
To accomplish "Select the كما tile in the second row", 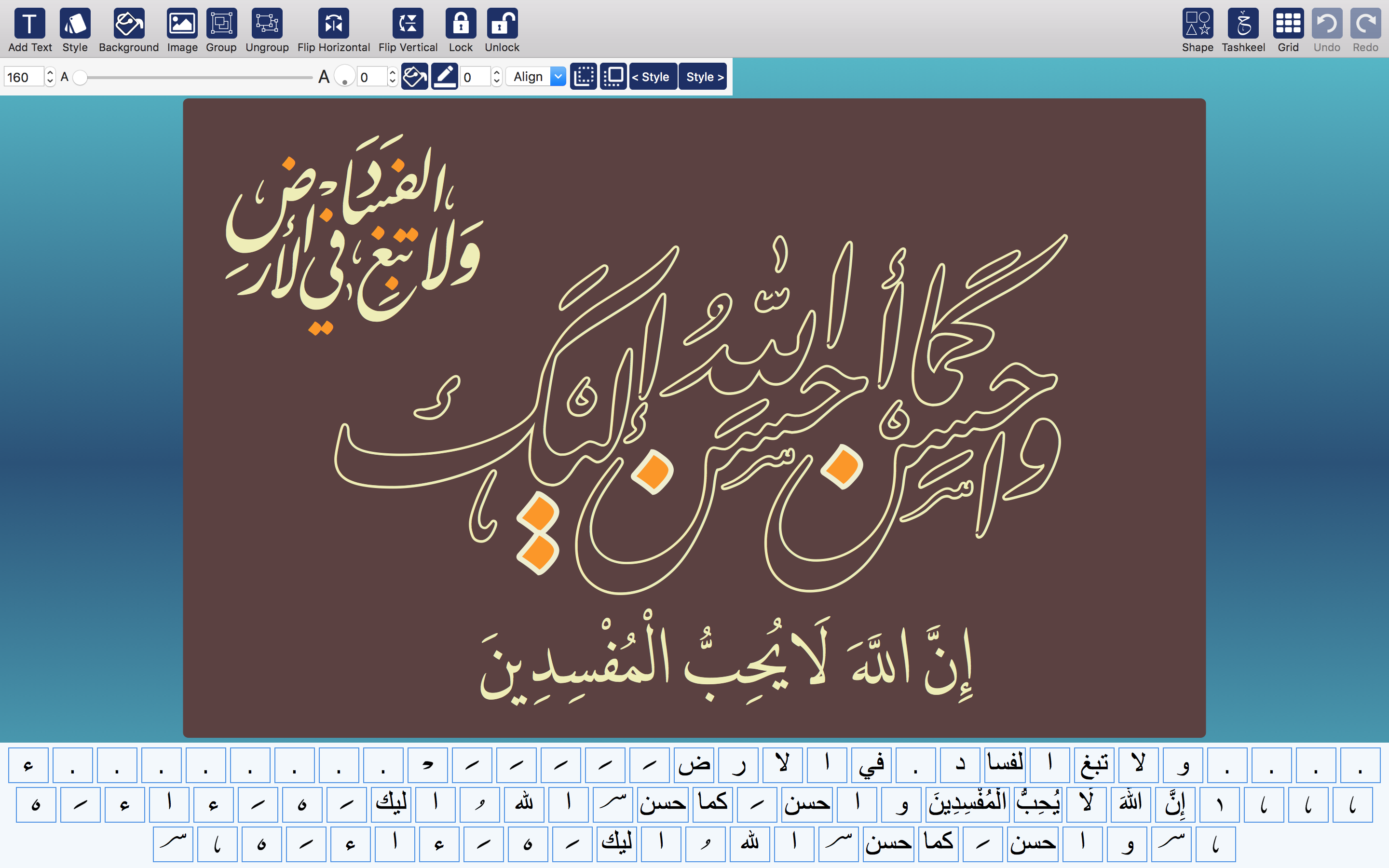I will 712,804.
